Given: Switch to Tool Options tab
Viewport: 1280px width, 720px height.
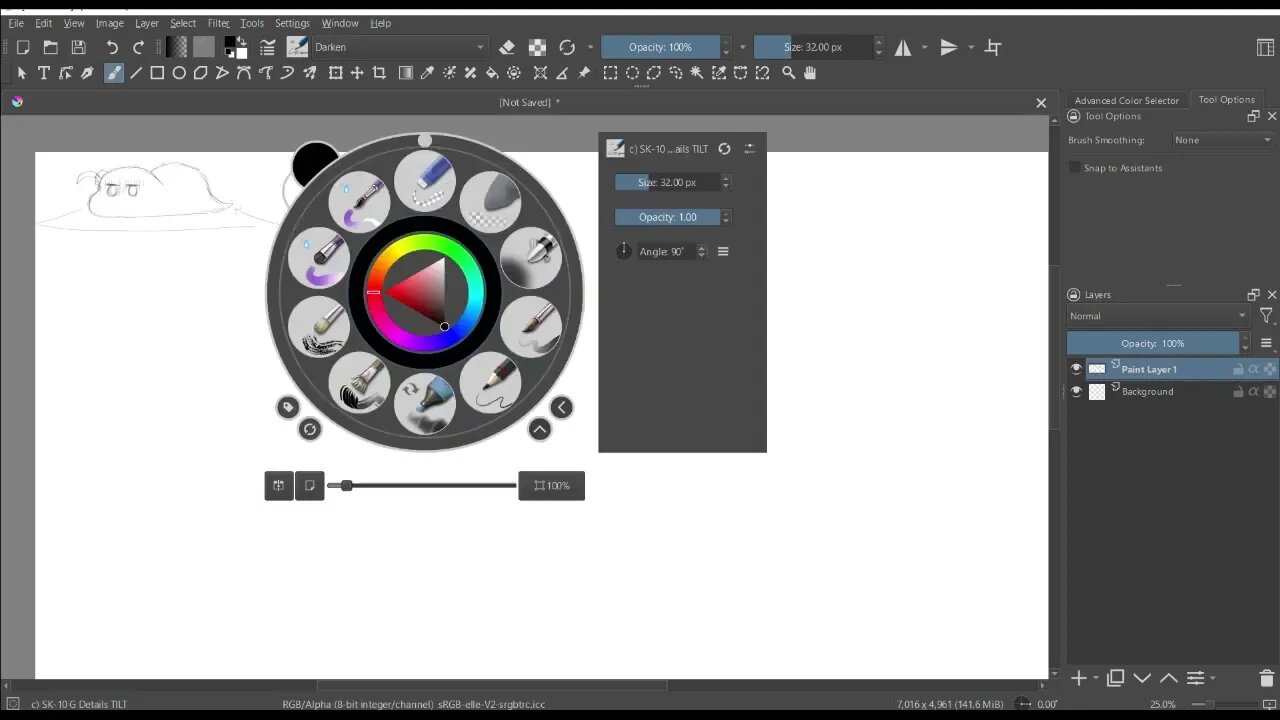Looking at the screenshot, I should (x=1226, y=100).
